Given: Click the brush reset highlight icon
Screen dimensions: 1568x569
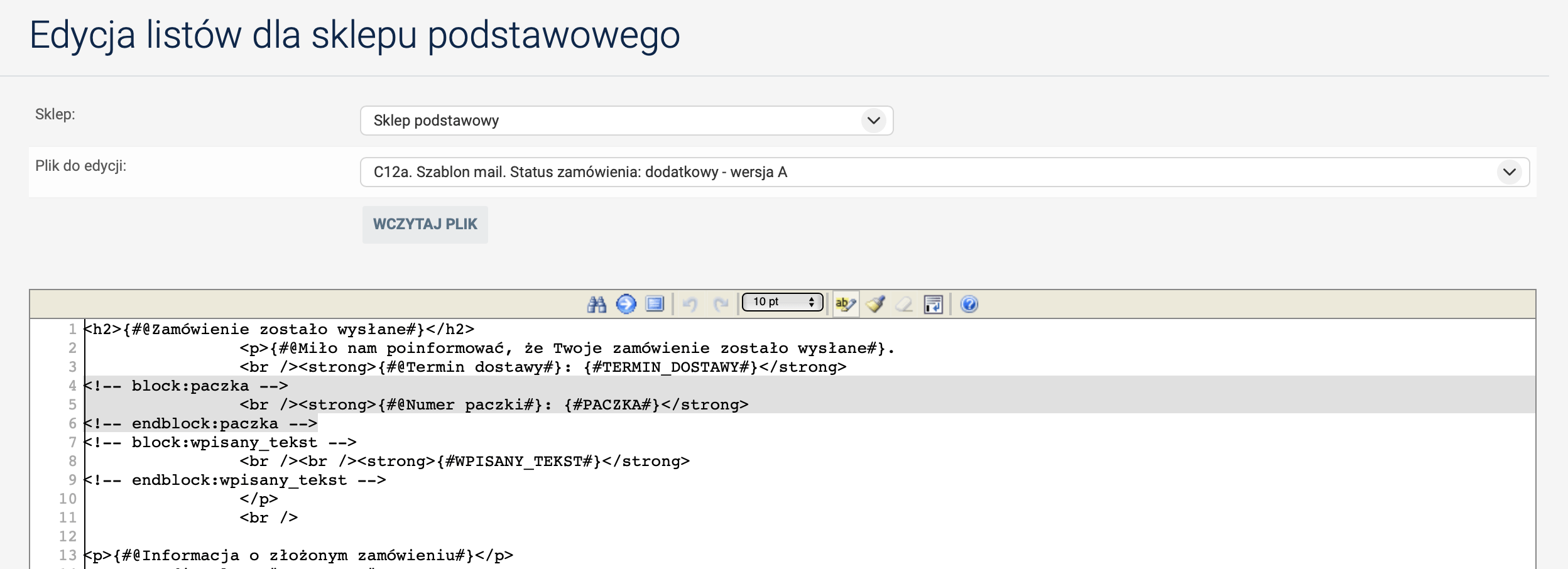Looking at the screenshot, I should pos(876,305).
